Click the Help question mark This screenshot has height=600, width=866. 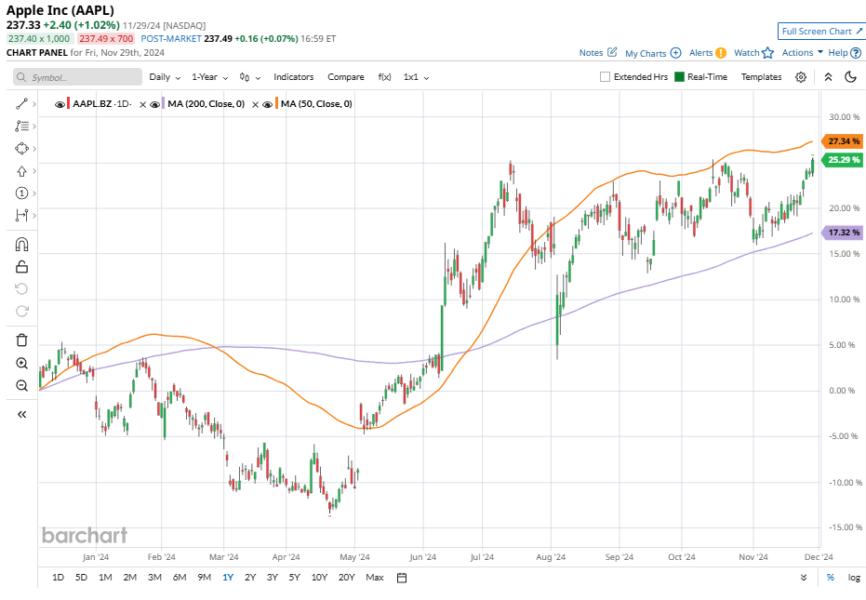point(856,53)
